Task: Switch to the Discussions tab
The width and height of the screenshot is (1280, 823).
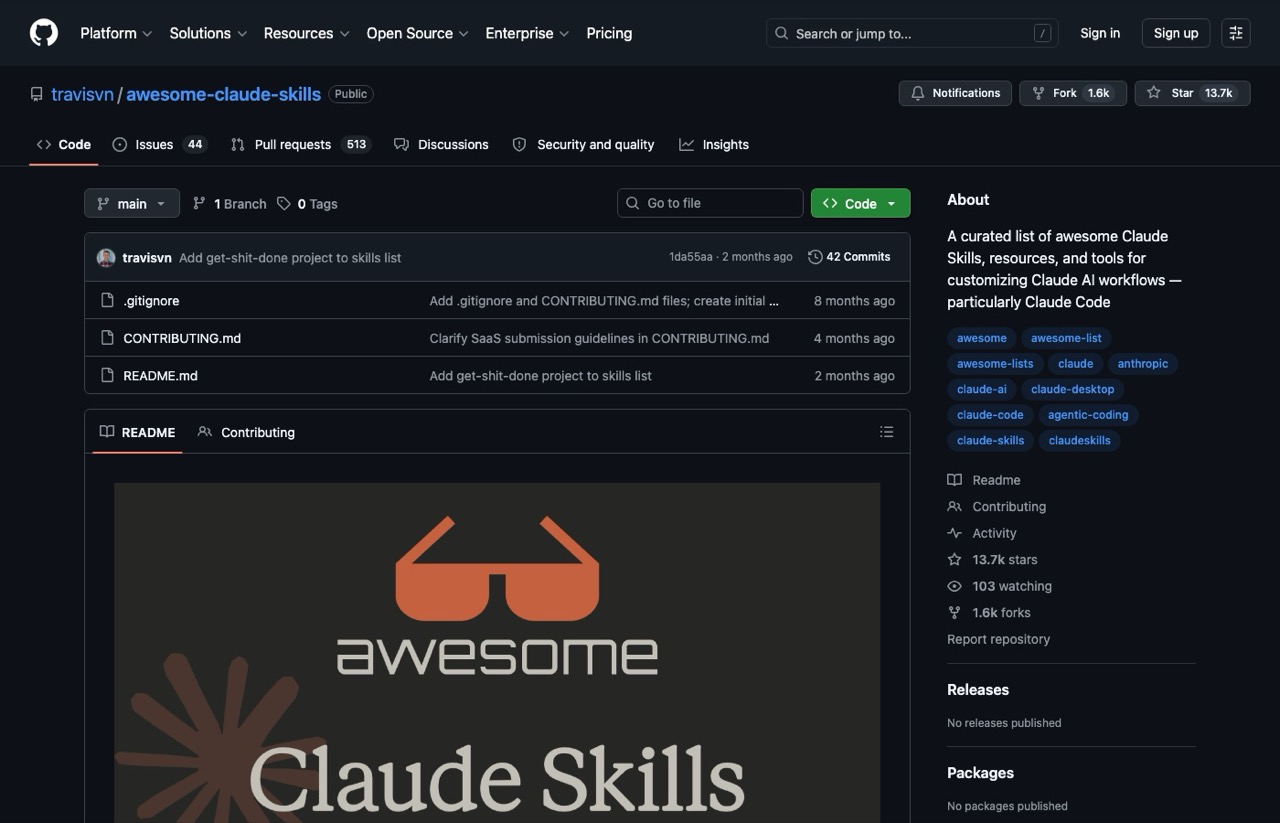Action: pos(441,145)
